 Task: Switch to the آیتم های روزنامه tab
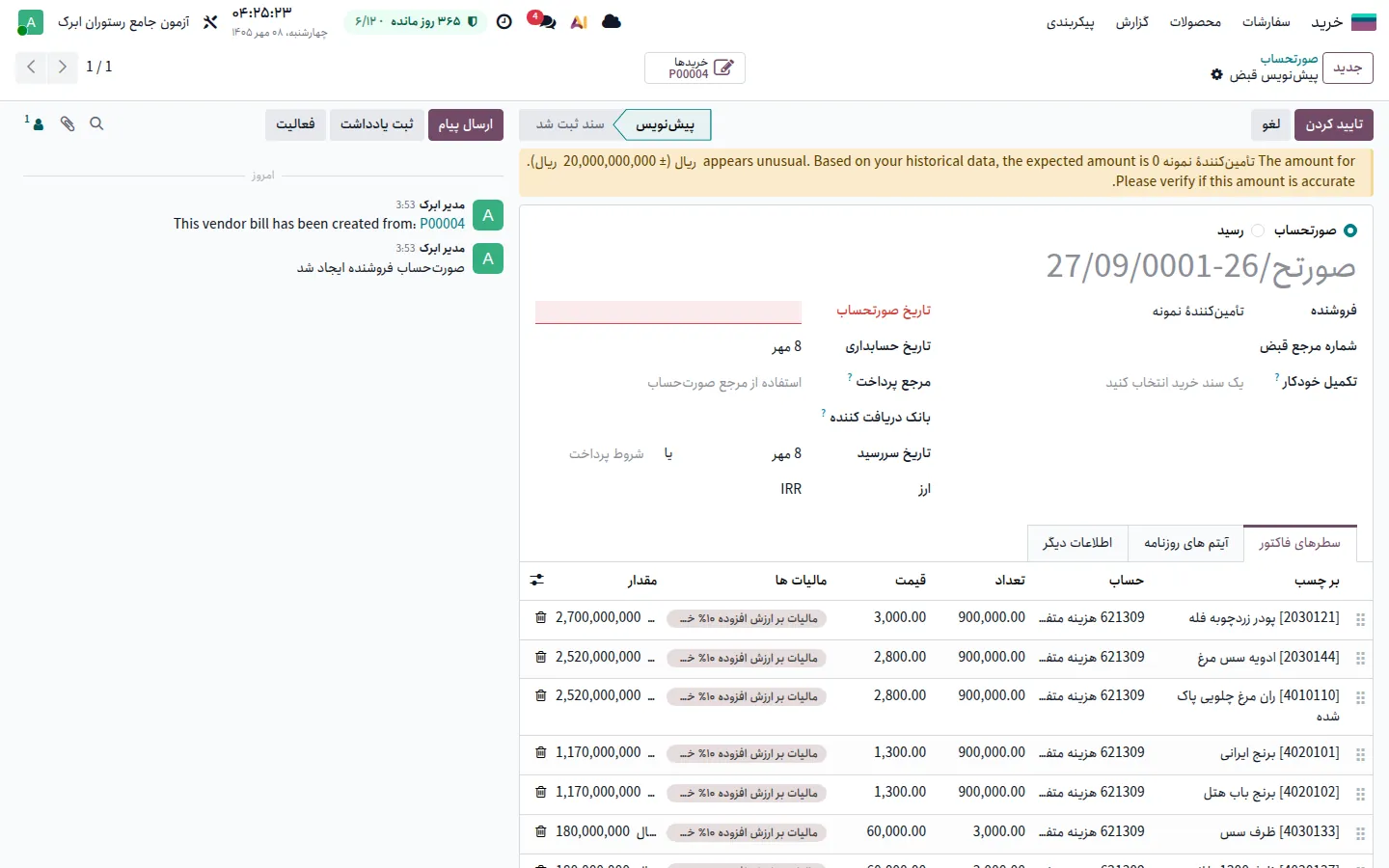tap(1186, 543)
